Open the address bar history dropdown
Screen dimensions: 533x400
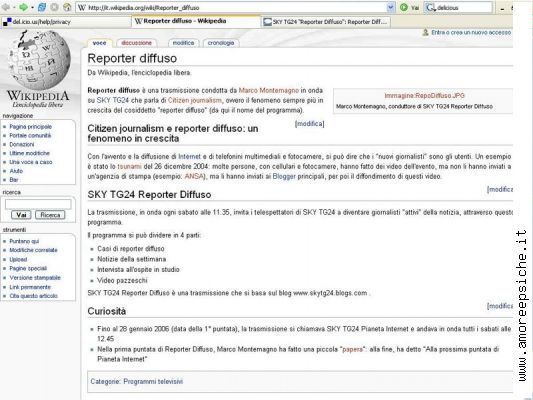tap(391, 7)
